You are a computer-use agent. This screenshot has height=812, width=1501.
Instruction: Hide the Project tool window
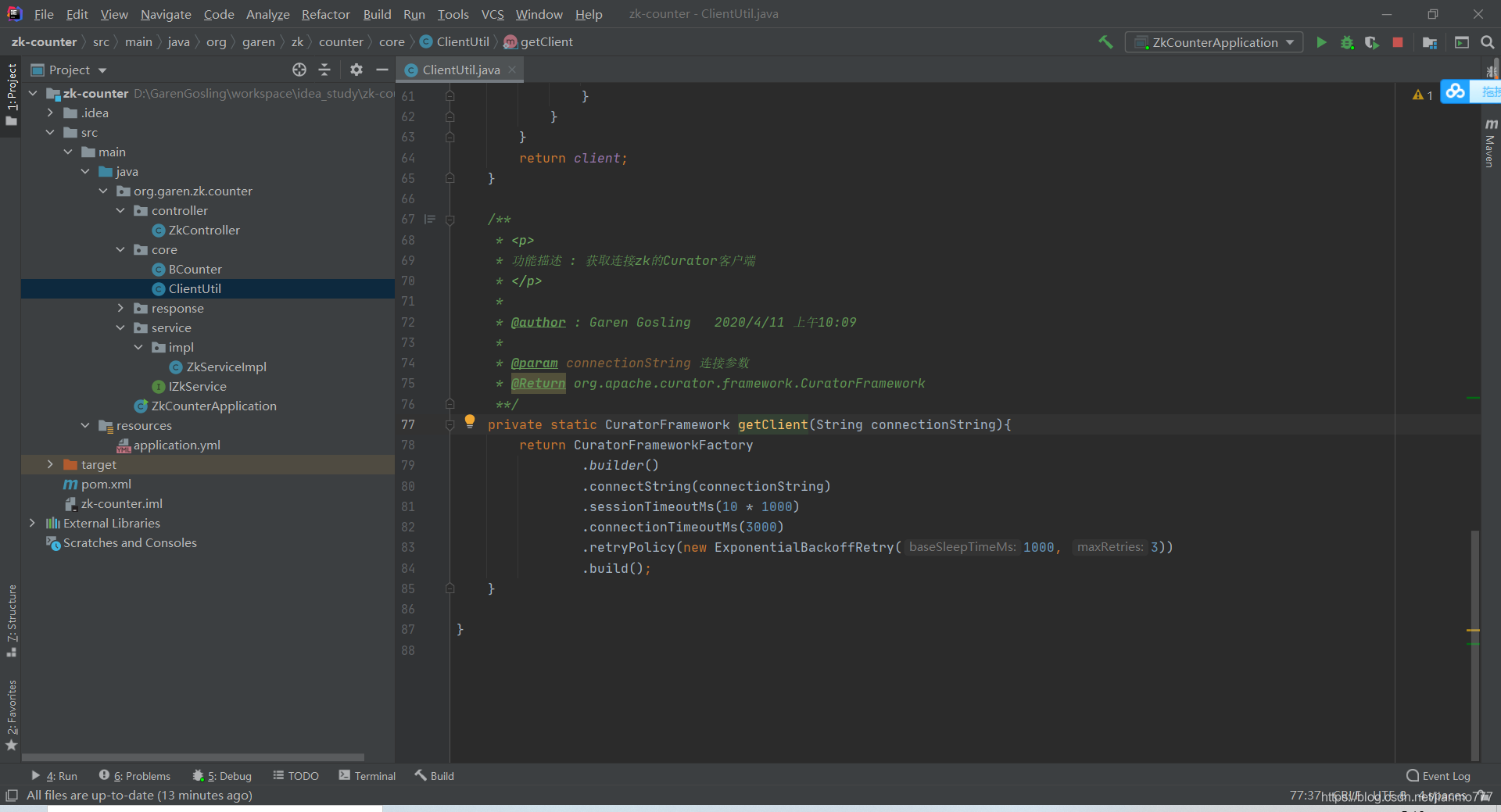click(x=382, y=70)
